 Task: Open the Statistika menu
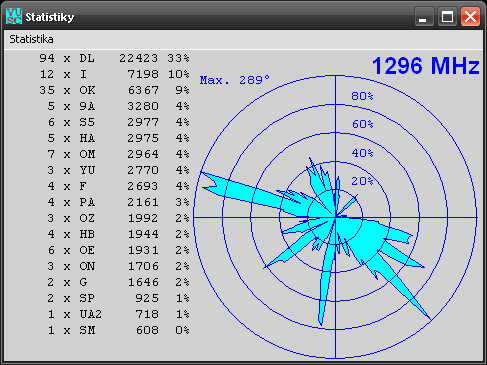coord(31,39)
